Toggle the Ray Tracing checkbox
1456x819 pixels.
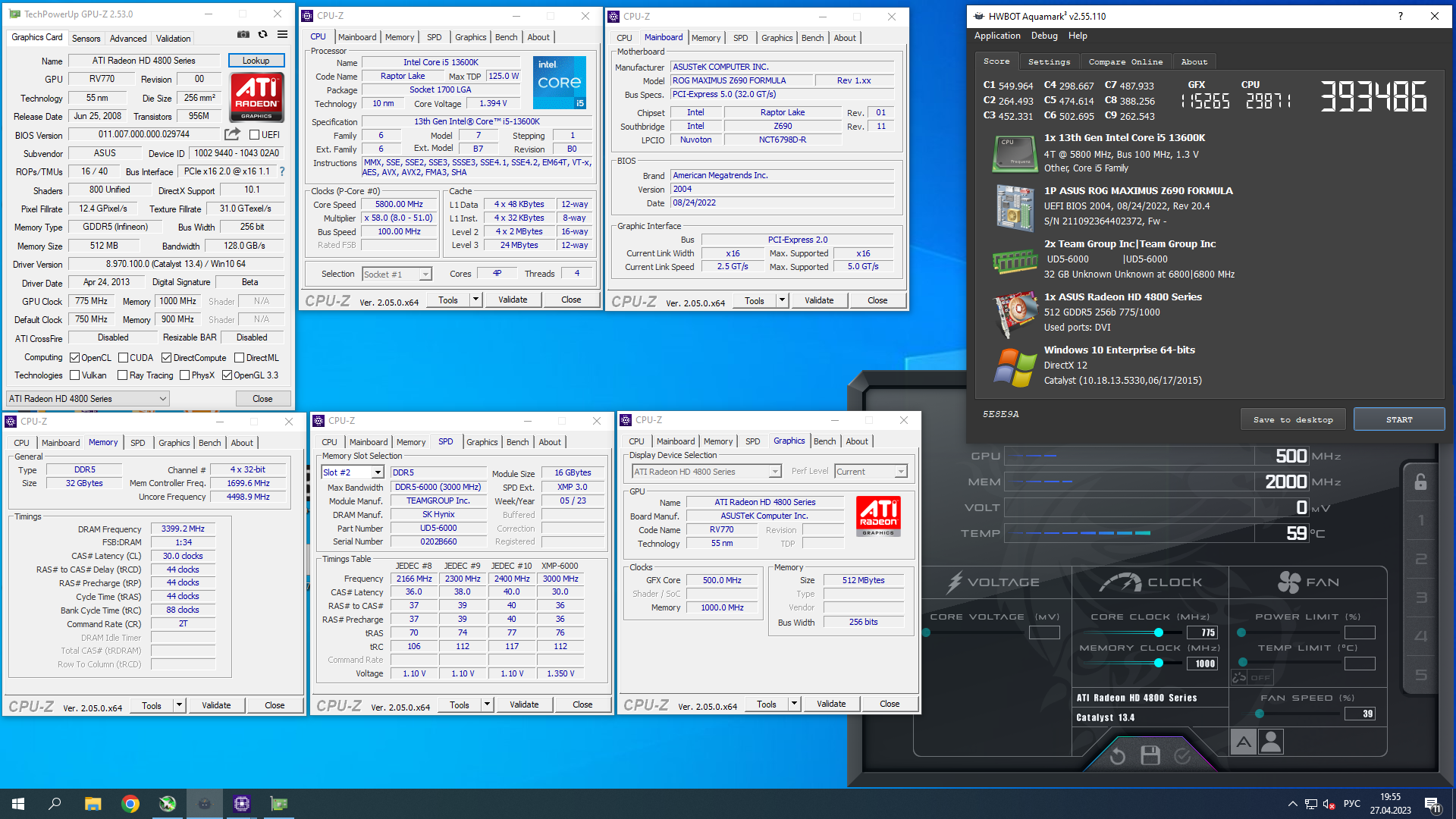pos(123,375)
